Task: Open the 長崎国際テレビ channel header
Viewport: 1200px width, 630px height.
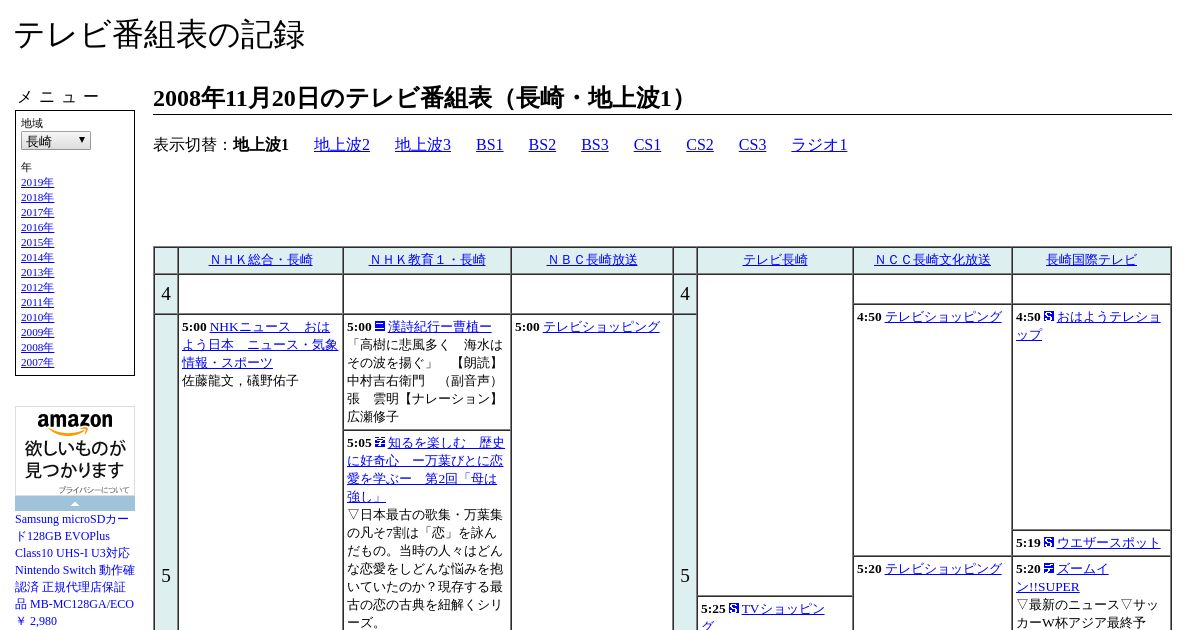Action: [1091, 260]
